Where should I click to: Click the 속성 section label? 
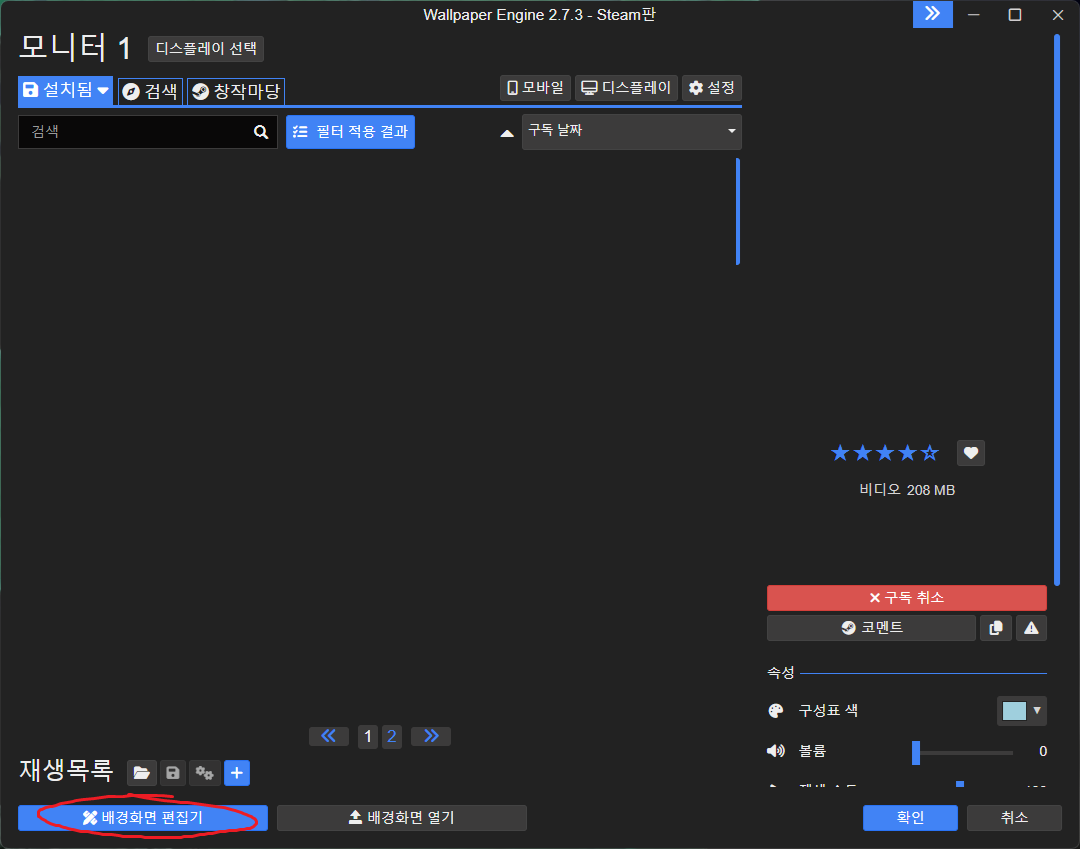[x=781, y=673]
